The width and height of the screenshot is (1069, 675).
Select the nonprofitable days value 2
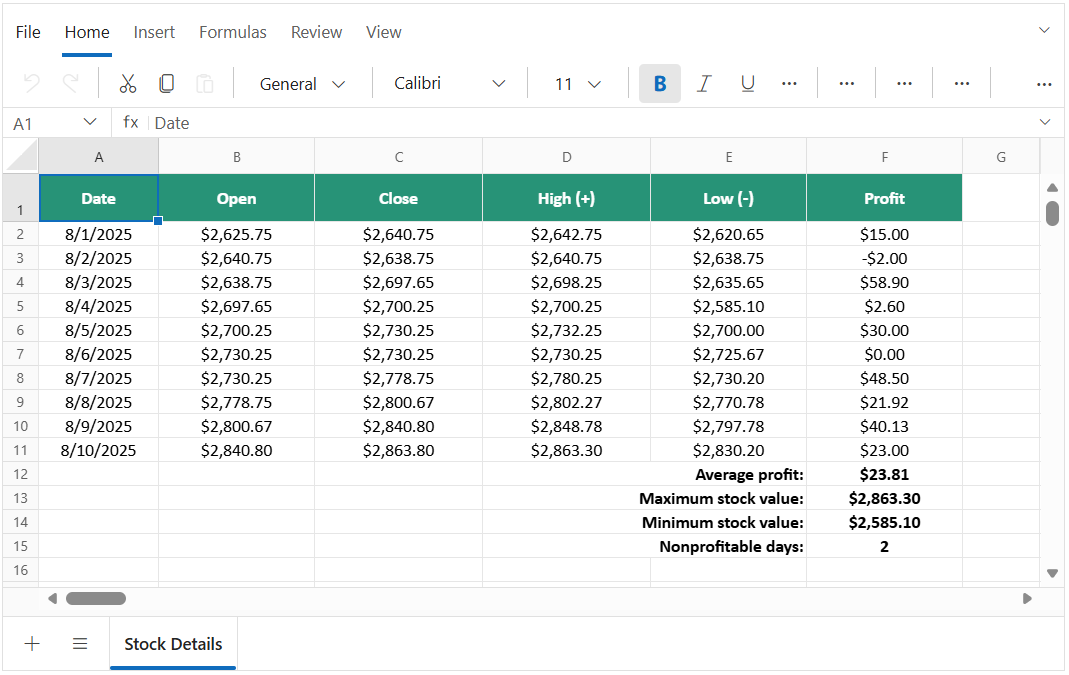pos(884,546)
